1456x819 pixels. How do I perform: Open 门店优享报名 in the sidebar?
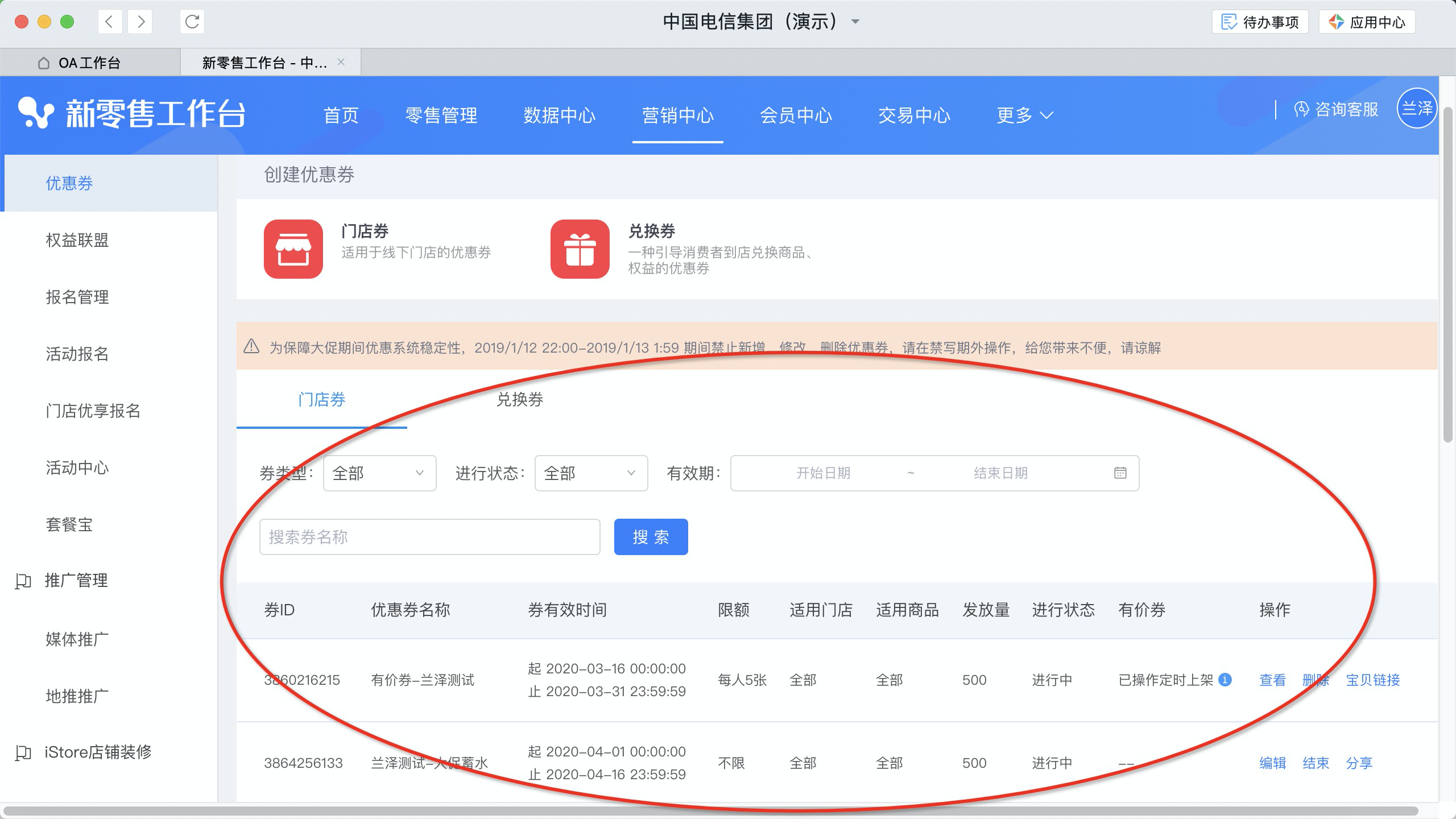coord(93,411)
